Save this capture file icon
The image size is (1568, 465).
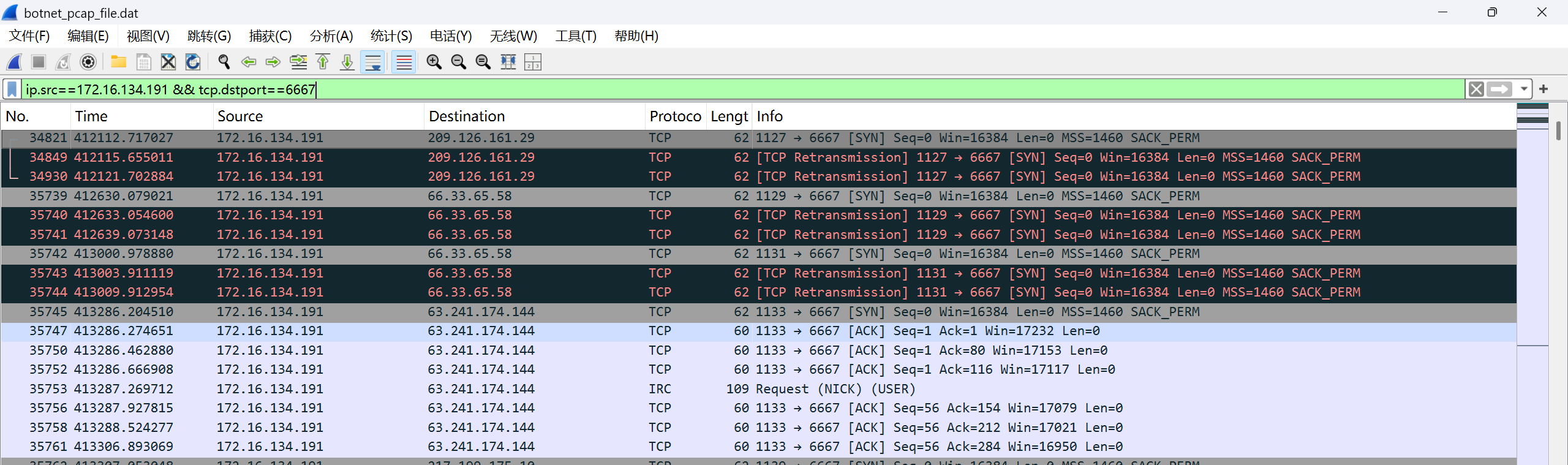[143, 62]
